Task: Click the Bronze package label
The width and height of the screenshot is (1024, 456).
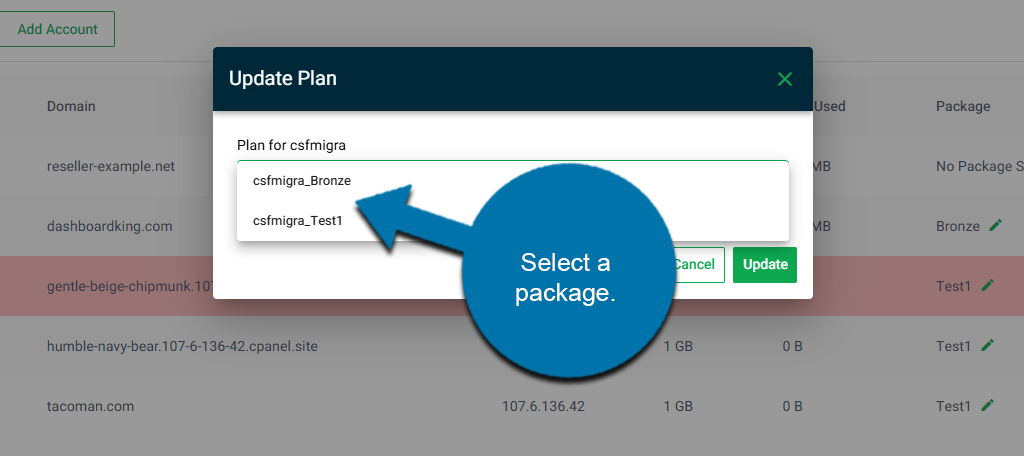Action: click(958, 226)
